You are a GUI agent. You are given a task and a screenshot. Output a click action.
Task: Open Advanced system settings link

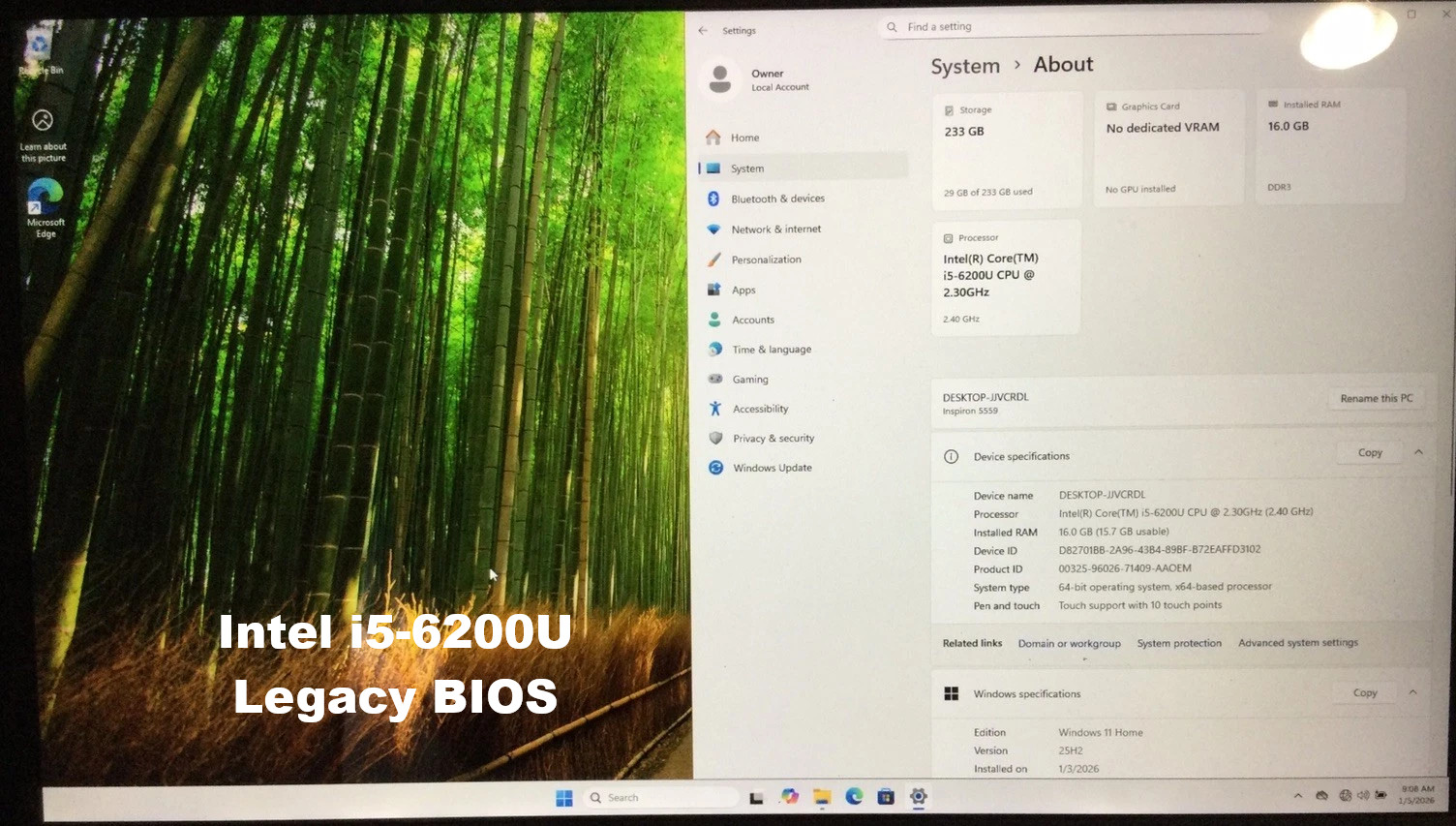pos(1298,642)
